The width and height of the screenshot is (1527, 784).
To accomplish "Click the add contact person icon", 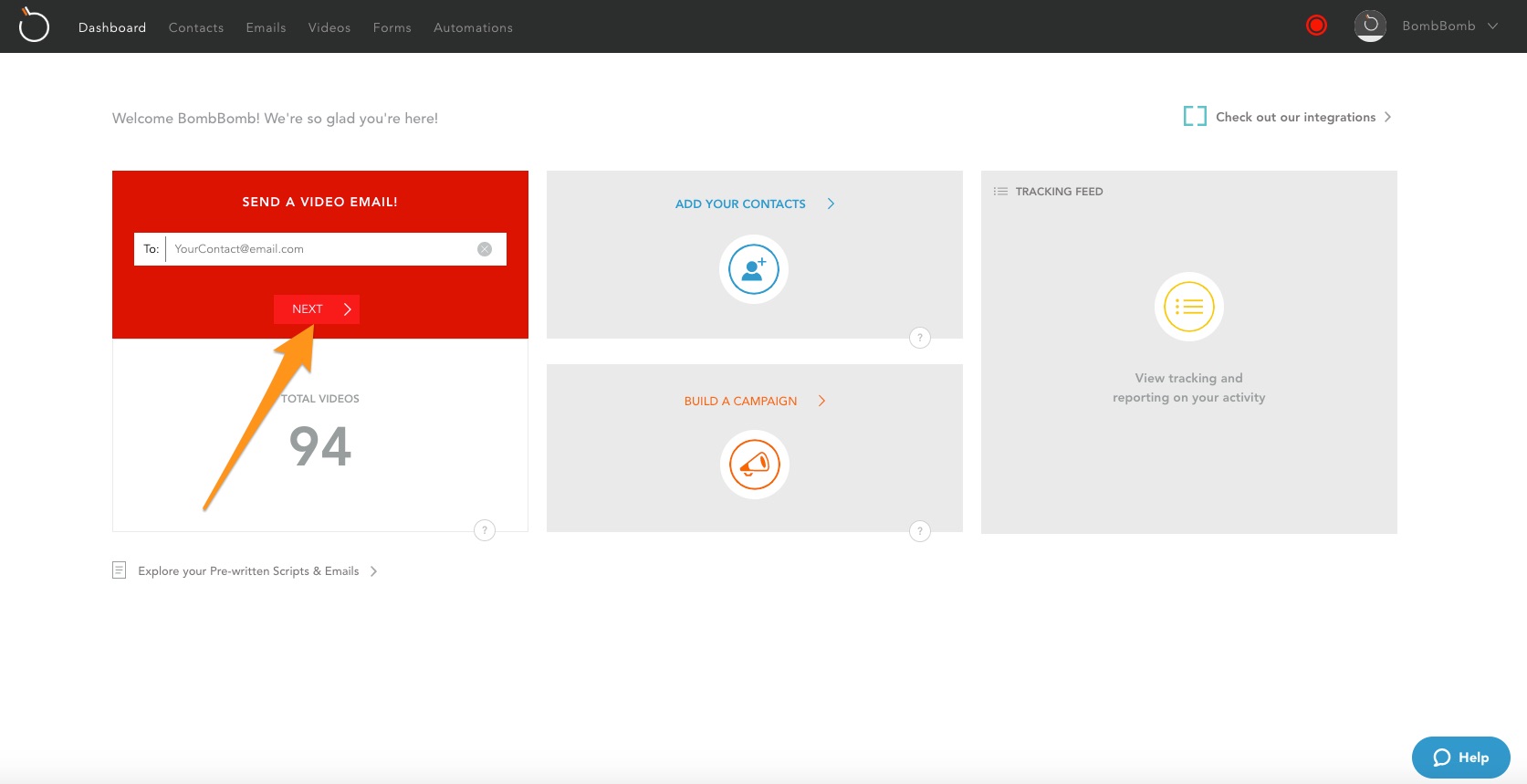I will pyautogui.click(x=754, y=269).
